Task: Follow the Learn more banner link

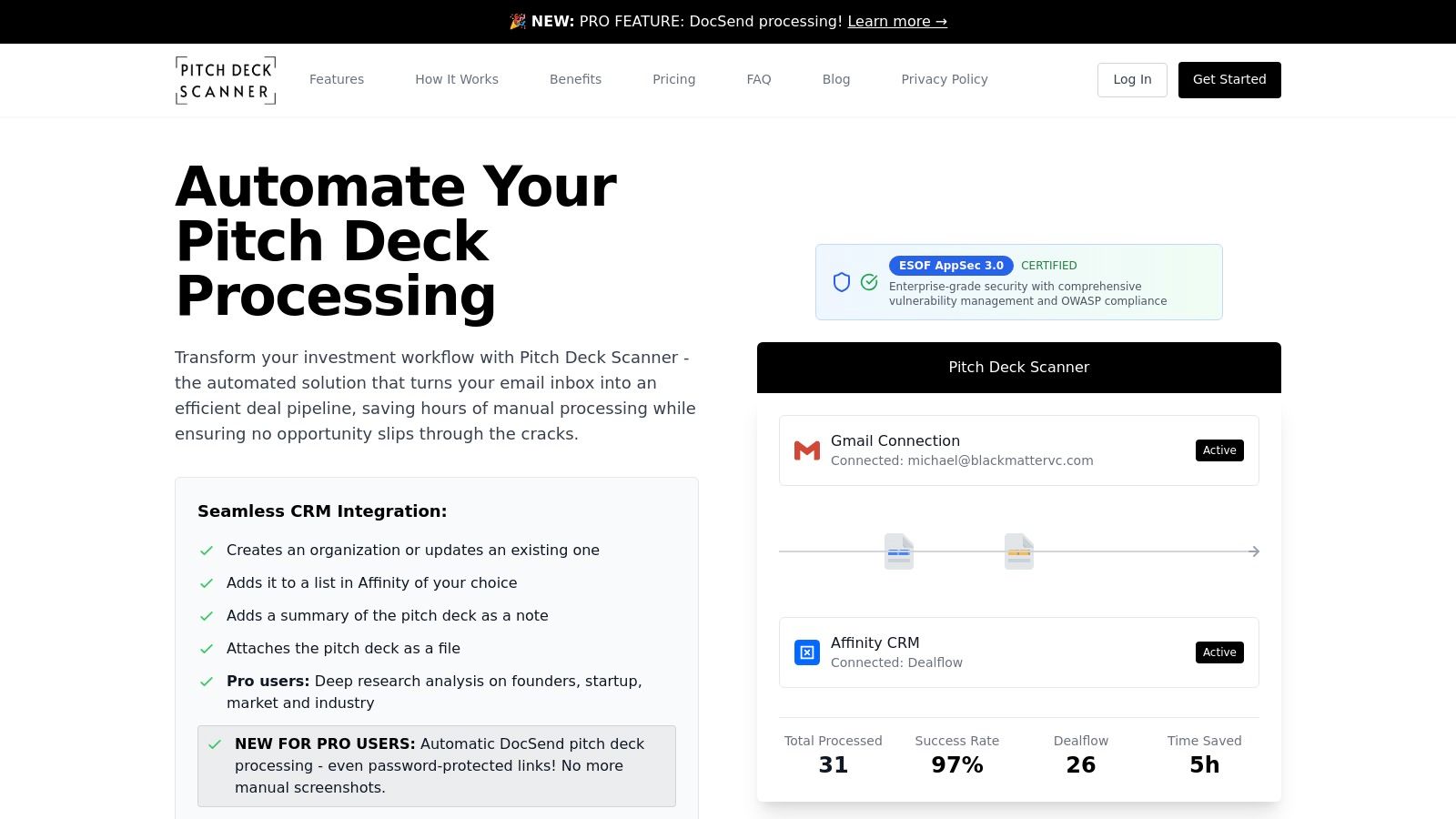Action: coord(897,21)
